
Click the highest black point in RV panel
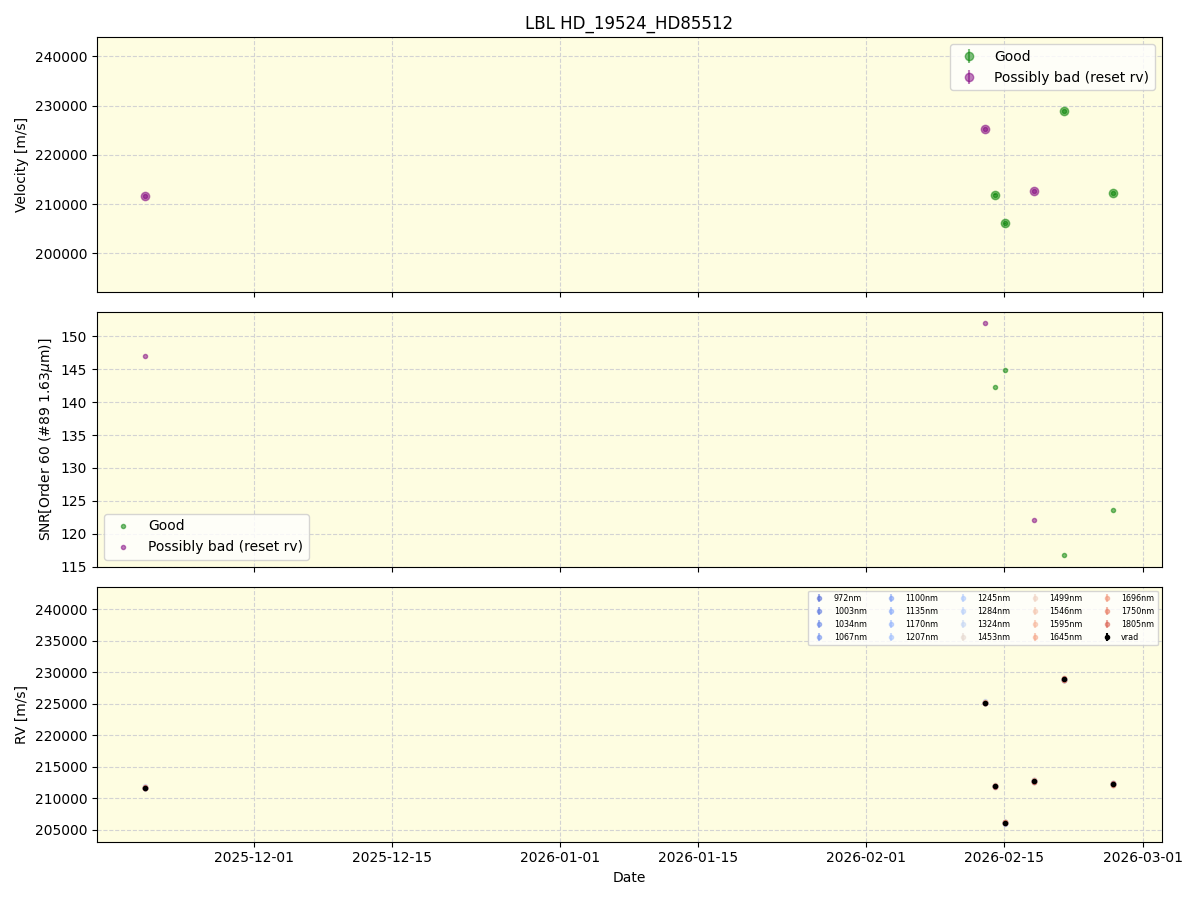pos(1064,679)
